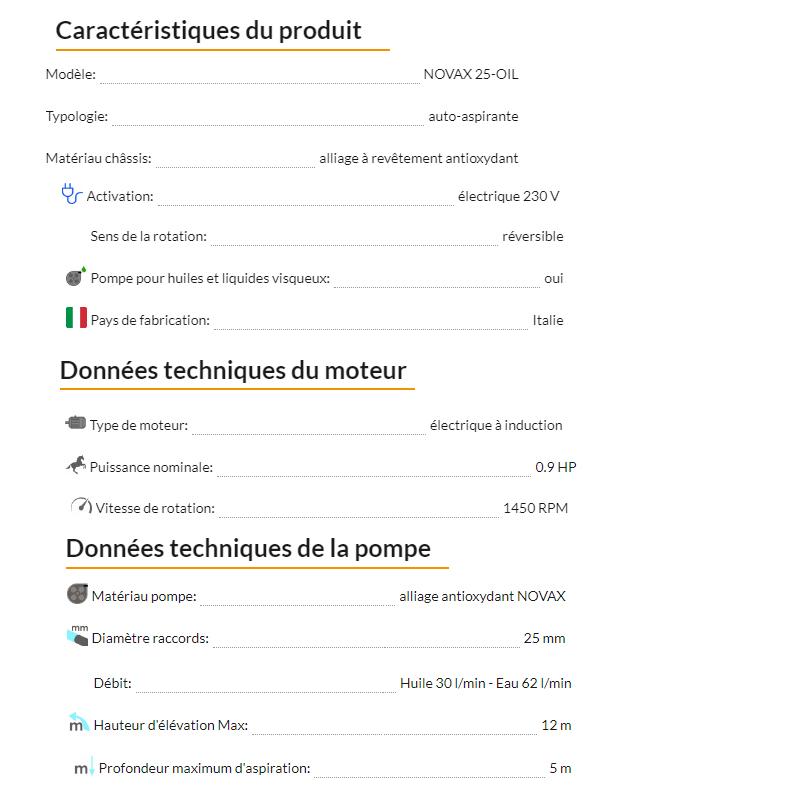The image size is (800, 800).
Task: Click the pump material icon near Matériau pompe
Action: [x=77, y=593]
